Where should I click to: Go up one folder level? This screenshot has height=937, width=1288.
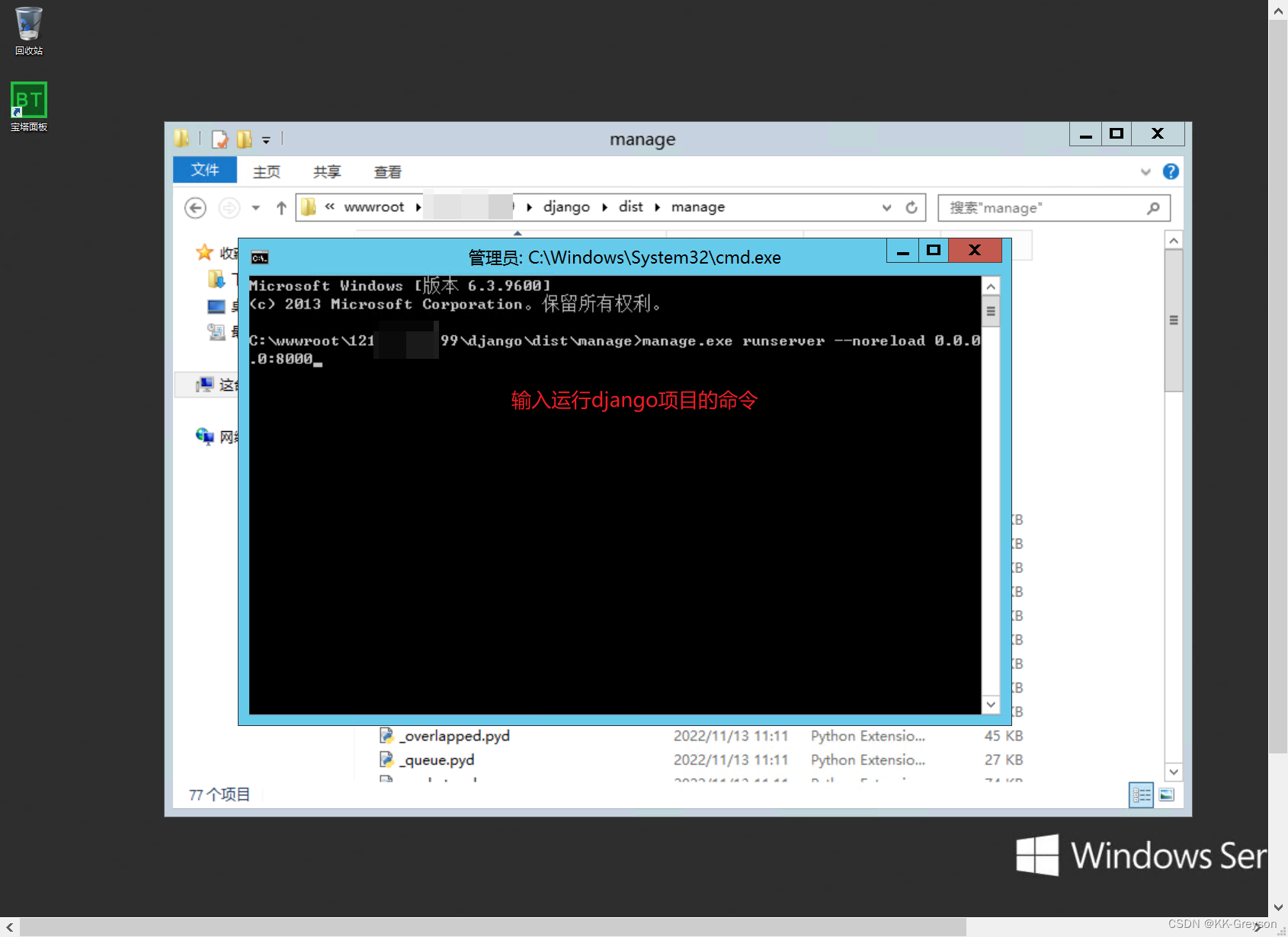(x=281, y=208)
